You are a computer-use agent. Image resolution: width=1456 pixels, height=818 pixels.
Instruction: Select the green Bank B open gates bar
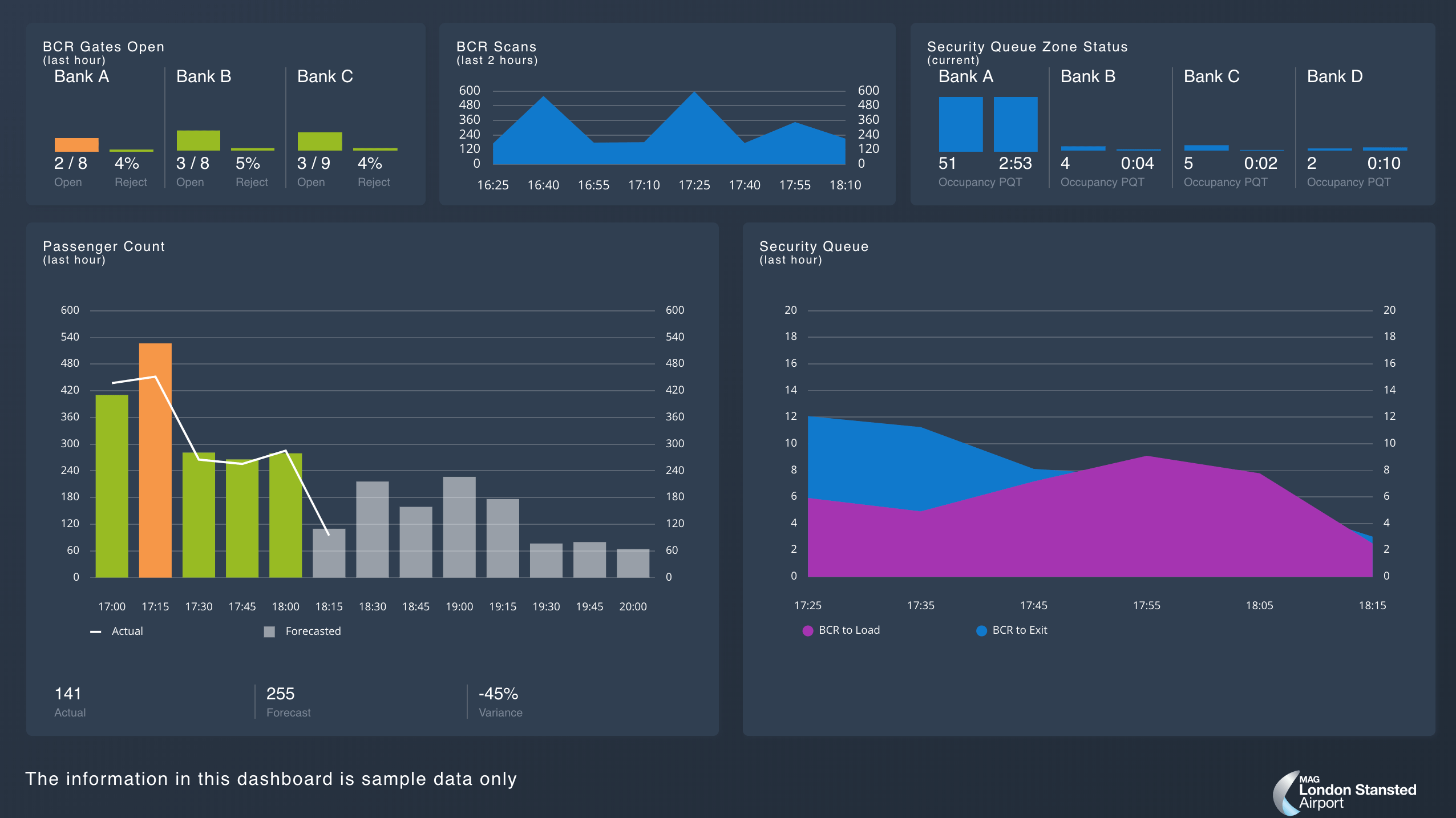coord(198,140)
